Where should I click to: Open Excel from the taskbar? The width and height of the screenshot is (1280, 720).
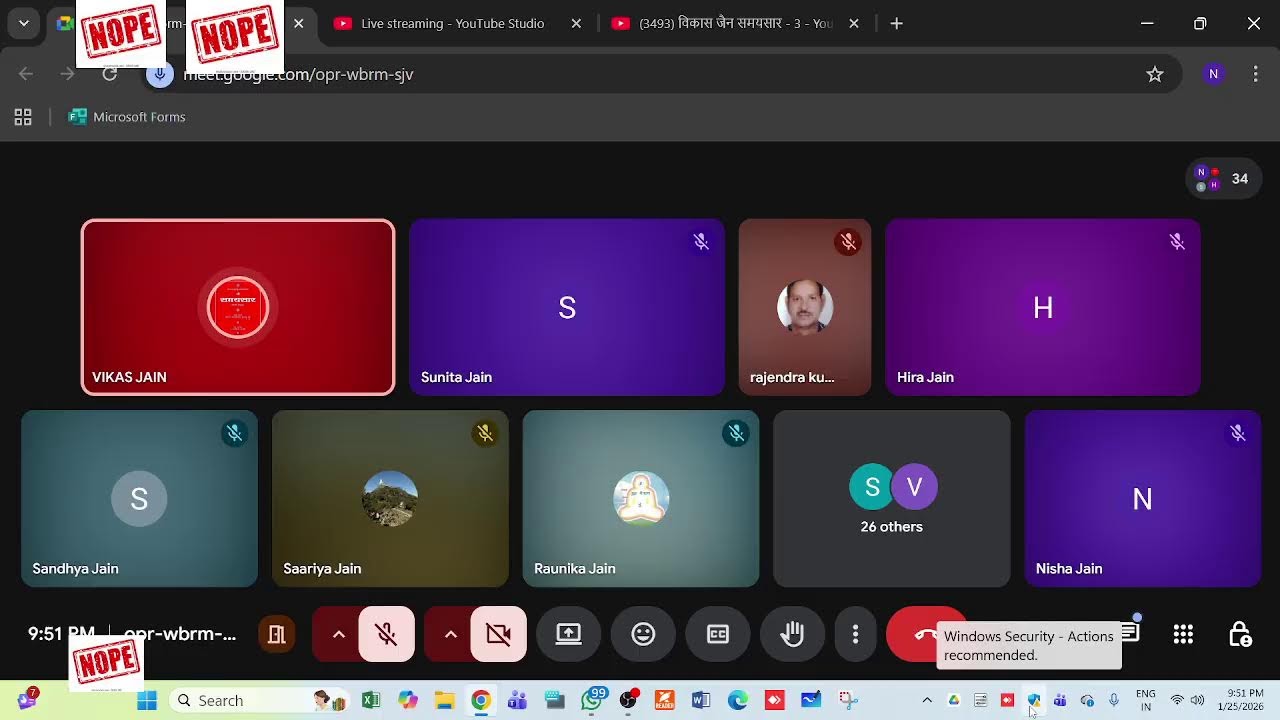[x=371, y=700]
